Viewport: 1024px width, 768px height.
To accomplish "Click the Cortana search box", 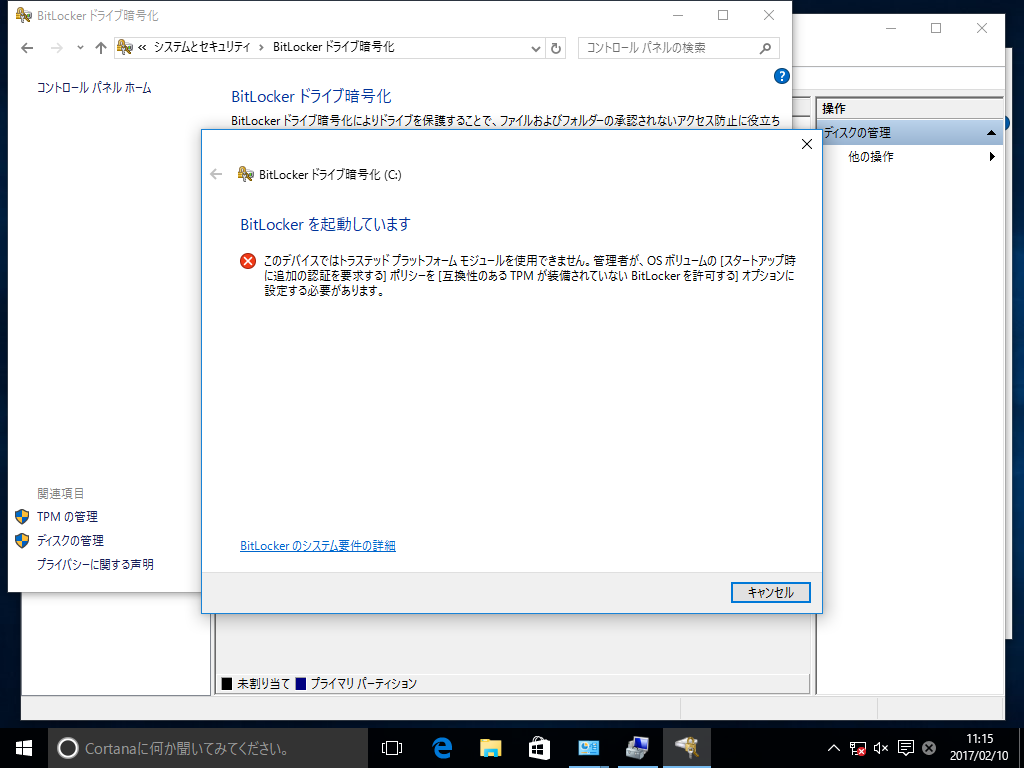I will click(x=208, y=748).
